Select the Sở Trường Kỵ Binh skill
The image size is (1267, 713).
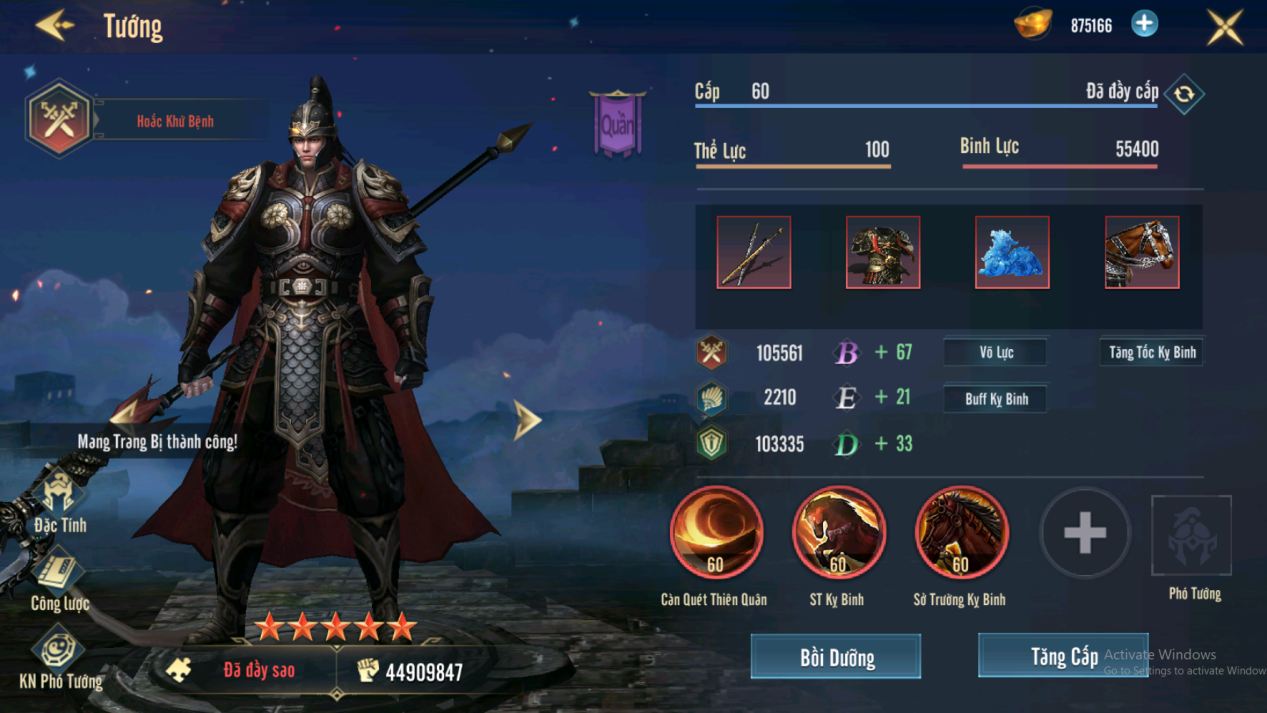[x=961, y=533]
